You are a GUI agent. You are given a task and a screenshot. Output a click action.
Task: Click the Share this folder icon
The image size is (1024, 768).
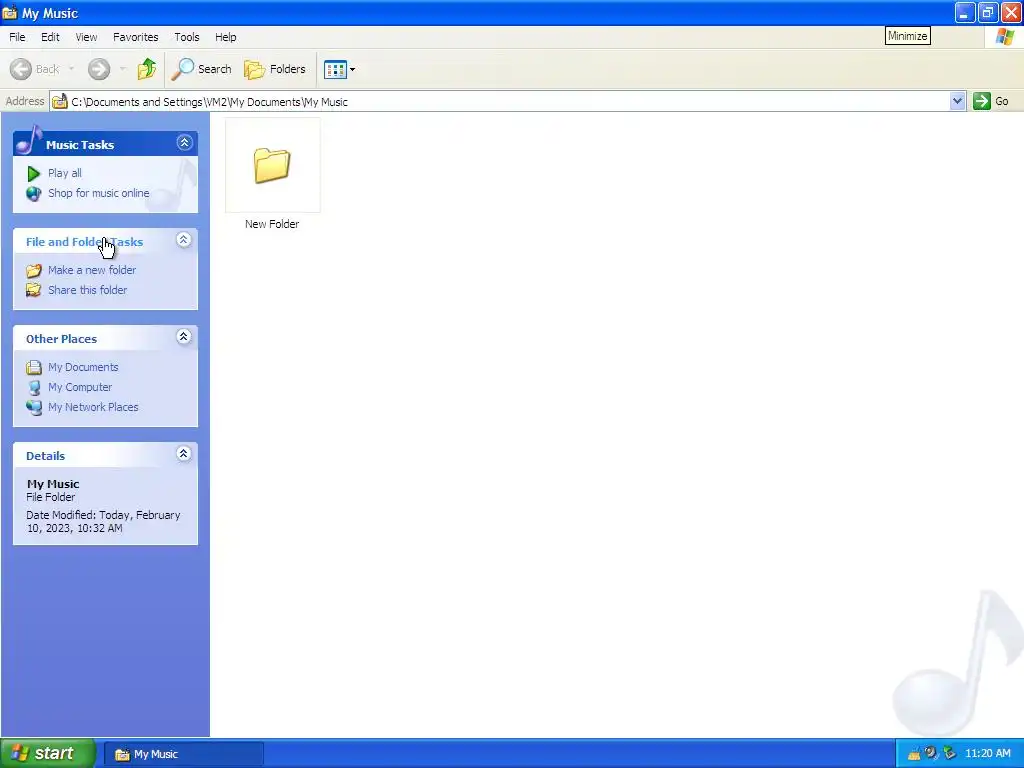click(x=33, y=290)
